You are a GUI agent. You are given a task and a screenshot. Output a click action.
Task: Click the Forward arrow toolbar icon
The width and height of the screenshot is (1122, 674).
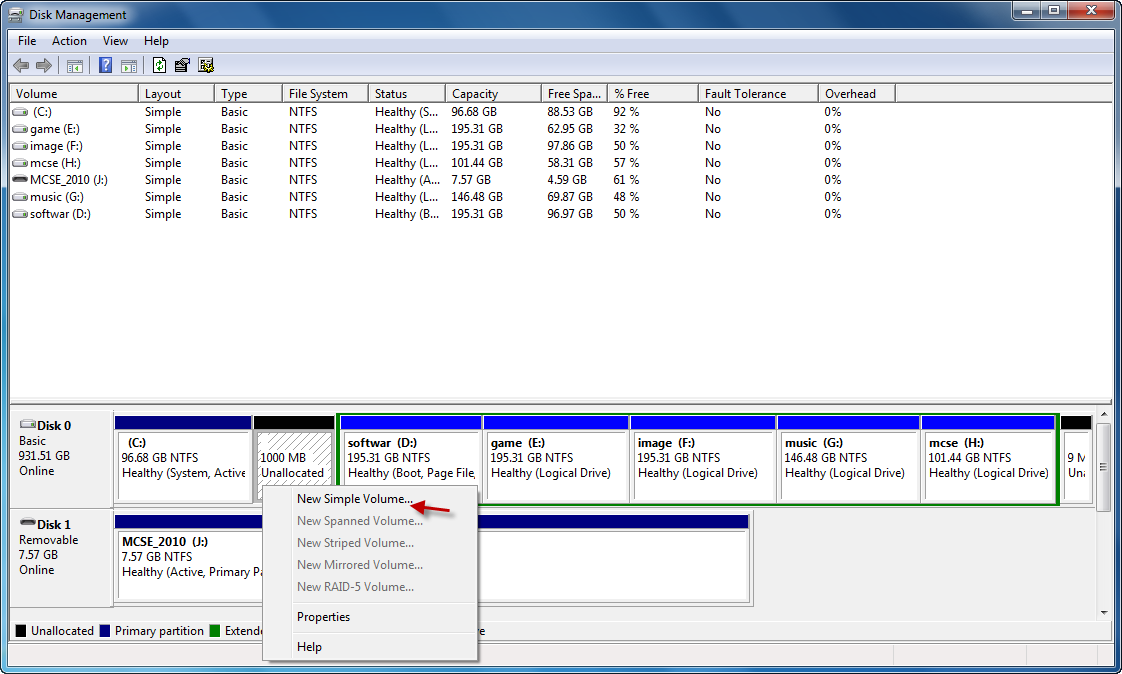tap(43, 66)
